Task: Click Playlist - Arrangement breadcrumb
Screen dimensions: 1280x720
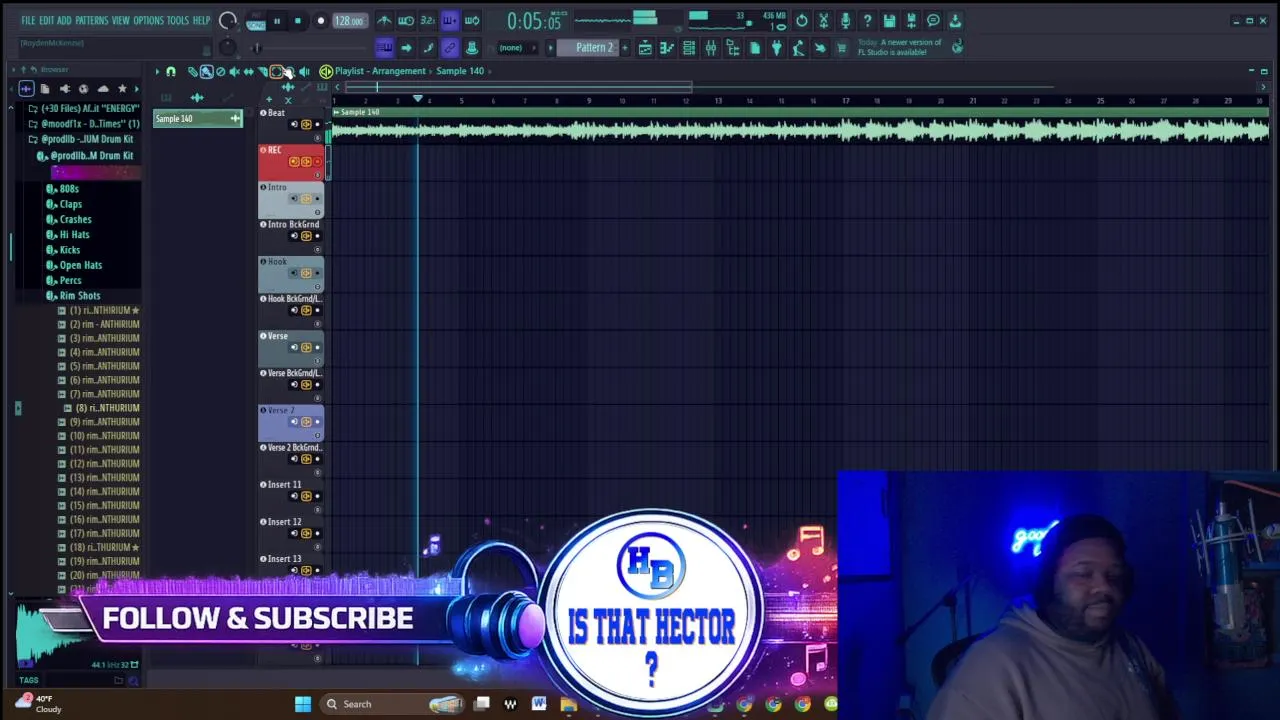Action: [380, 71]
